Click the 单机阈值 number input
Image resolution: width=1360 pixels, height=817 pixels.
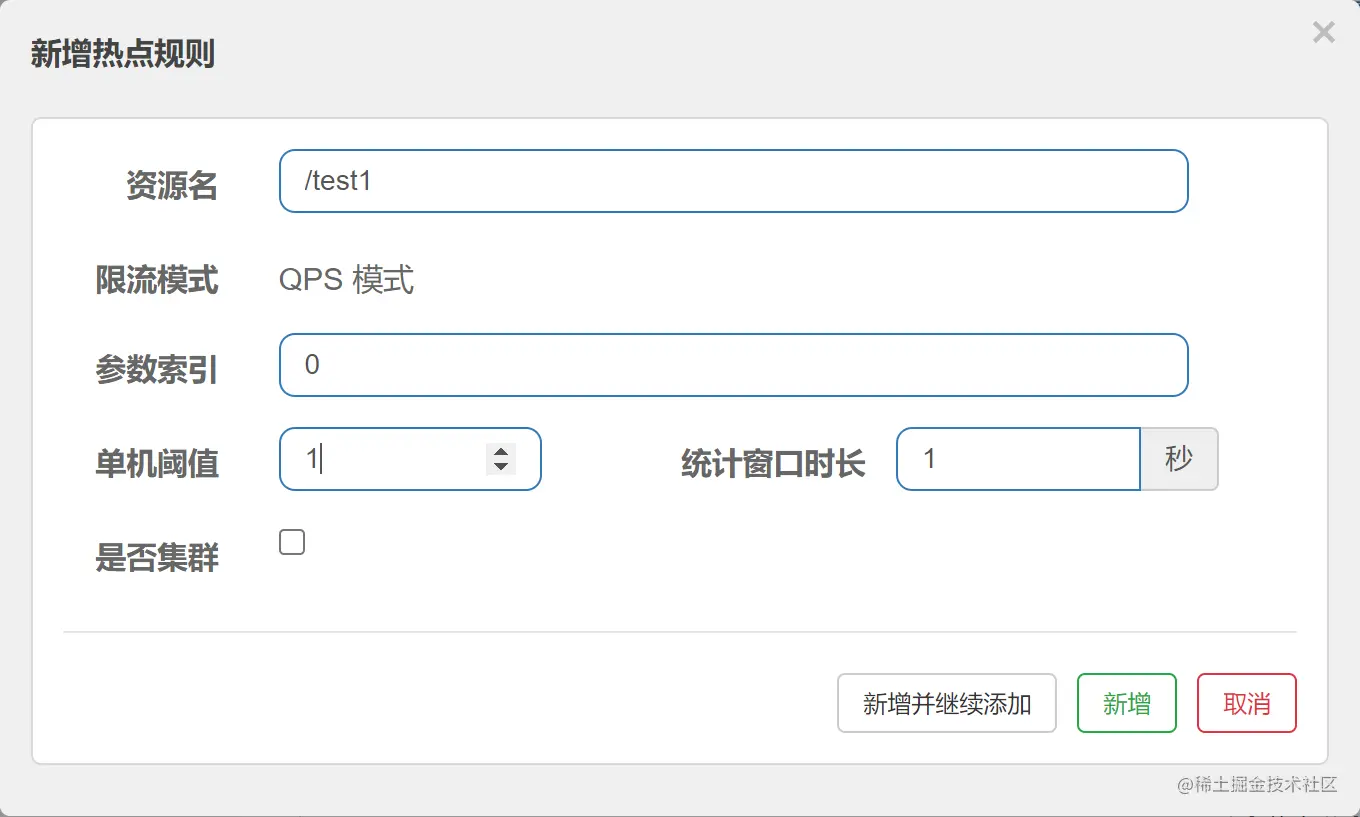410,459
